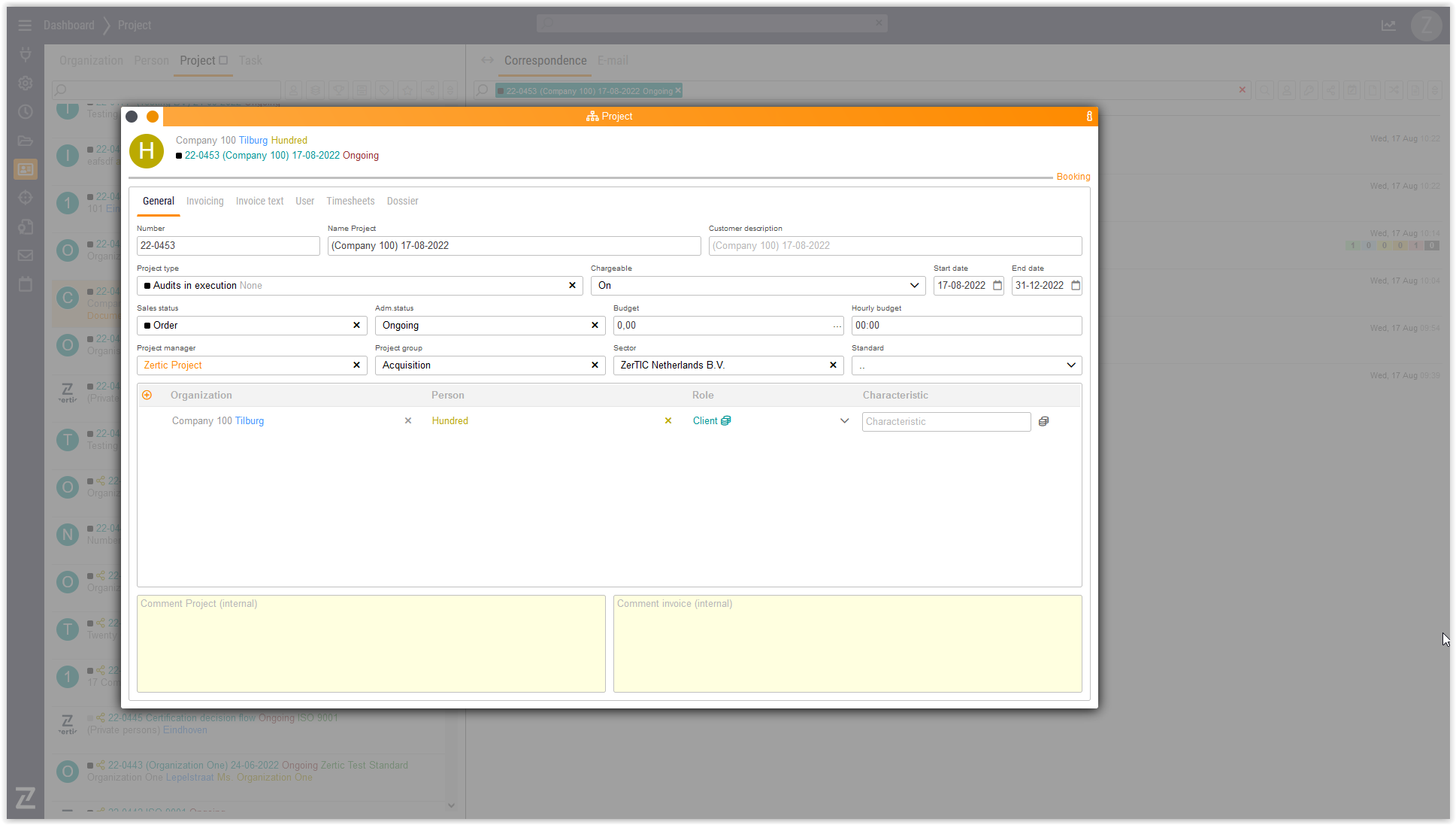Clear the Project manager Zertic Project value

[x=356, y=365]
